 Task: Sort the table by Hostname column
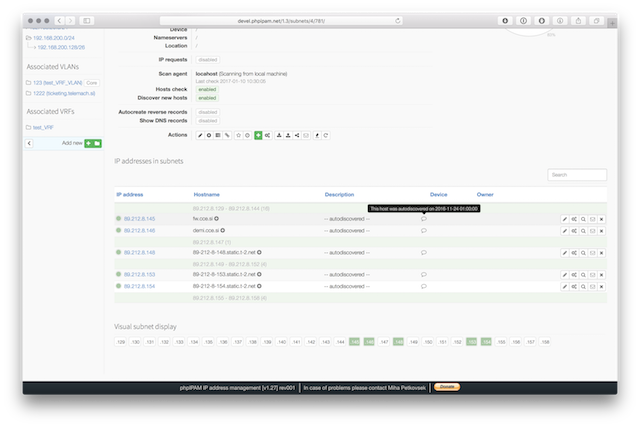(x=208, y=193)
